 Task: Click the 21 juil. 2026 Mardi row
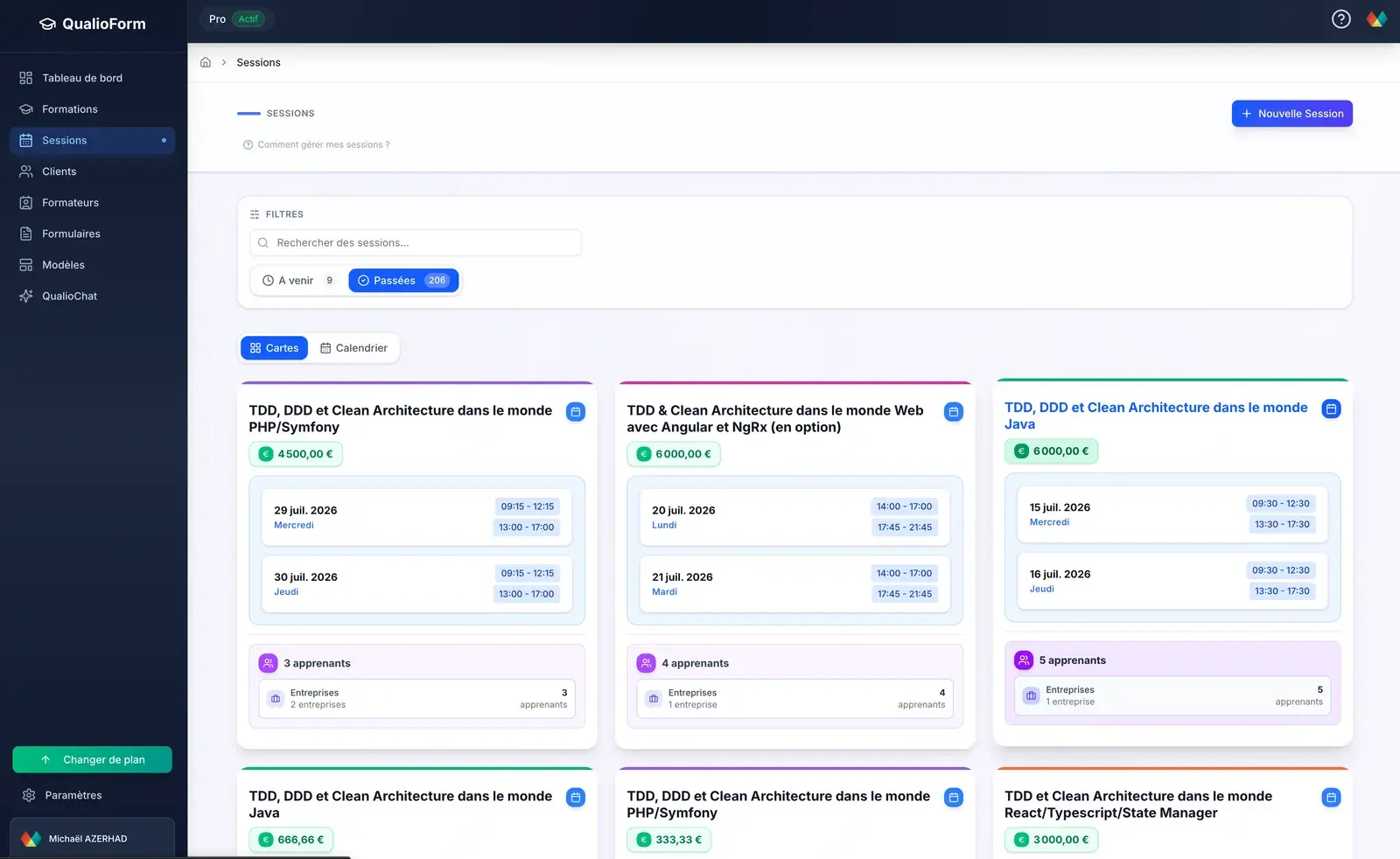794,584
